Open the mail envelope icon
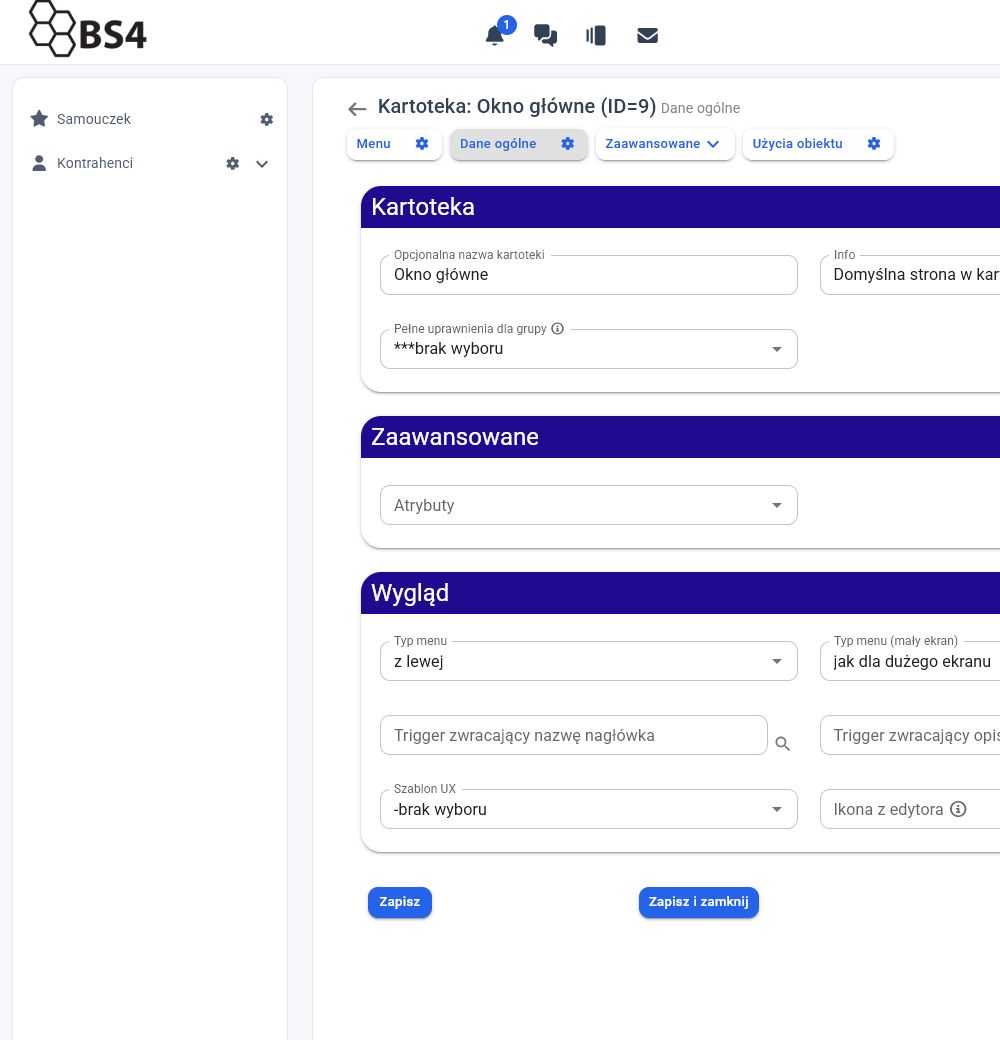This screenshot has width=1000, height=1040. (x=647, y=35)
